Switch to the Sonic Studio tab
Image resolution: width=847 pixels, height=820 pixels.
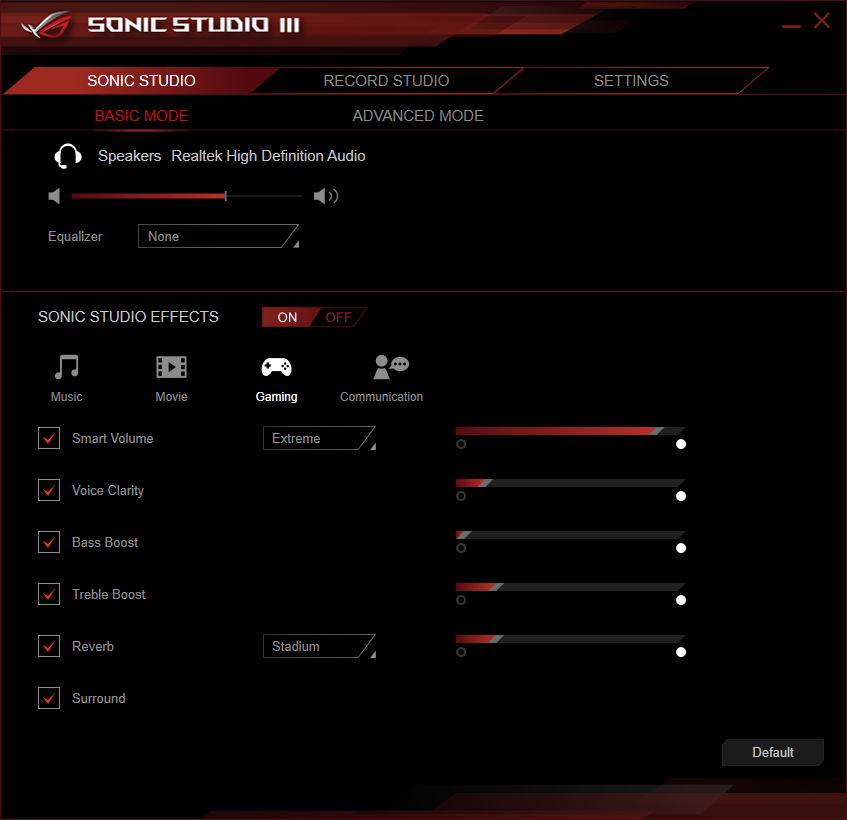142,80
